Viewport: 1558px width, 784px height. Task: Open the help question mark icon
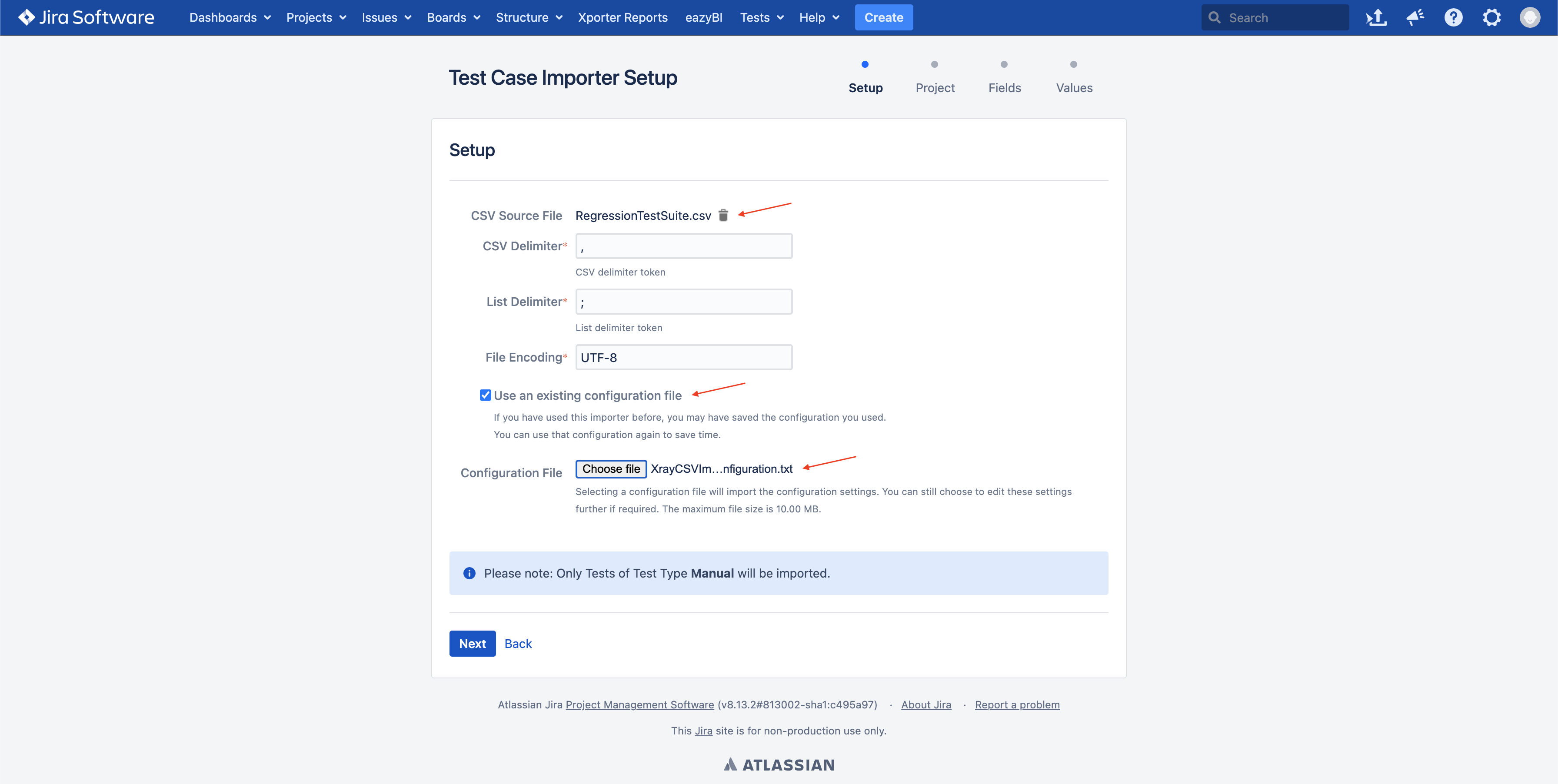coord(1453,17)
